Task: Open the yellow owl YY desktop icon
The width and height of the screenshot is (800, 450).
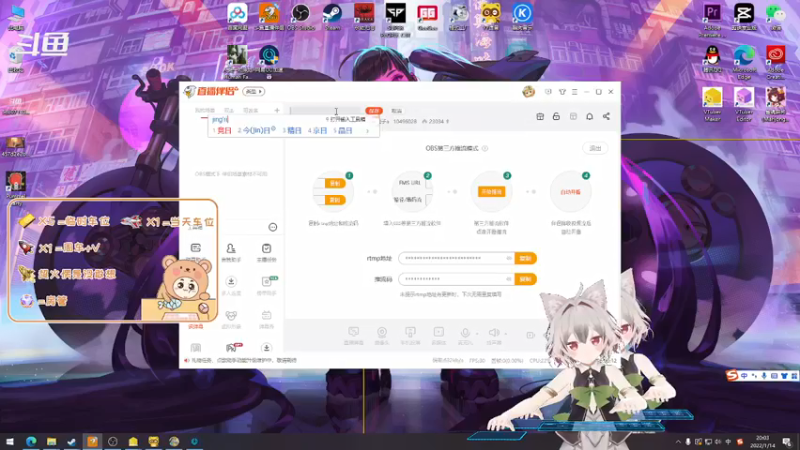Action: 490,16
